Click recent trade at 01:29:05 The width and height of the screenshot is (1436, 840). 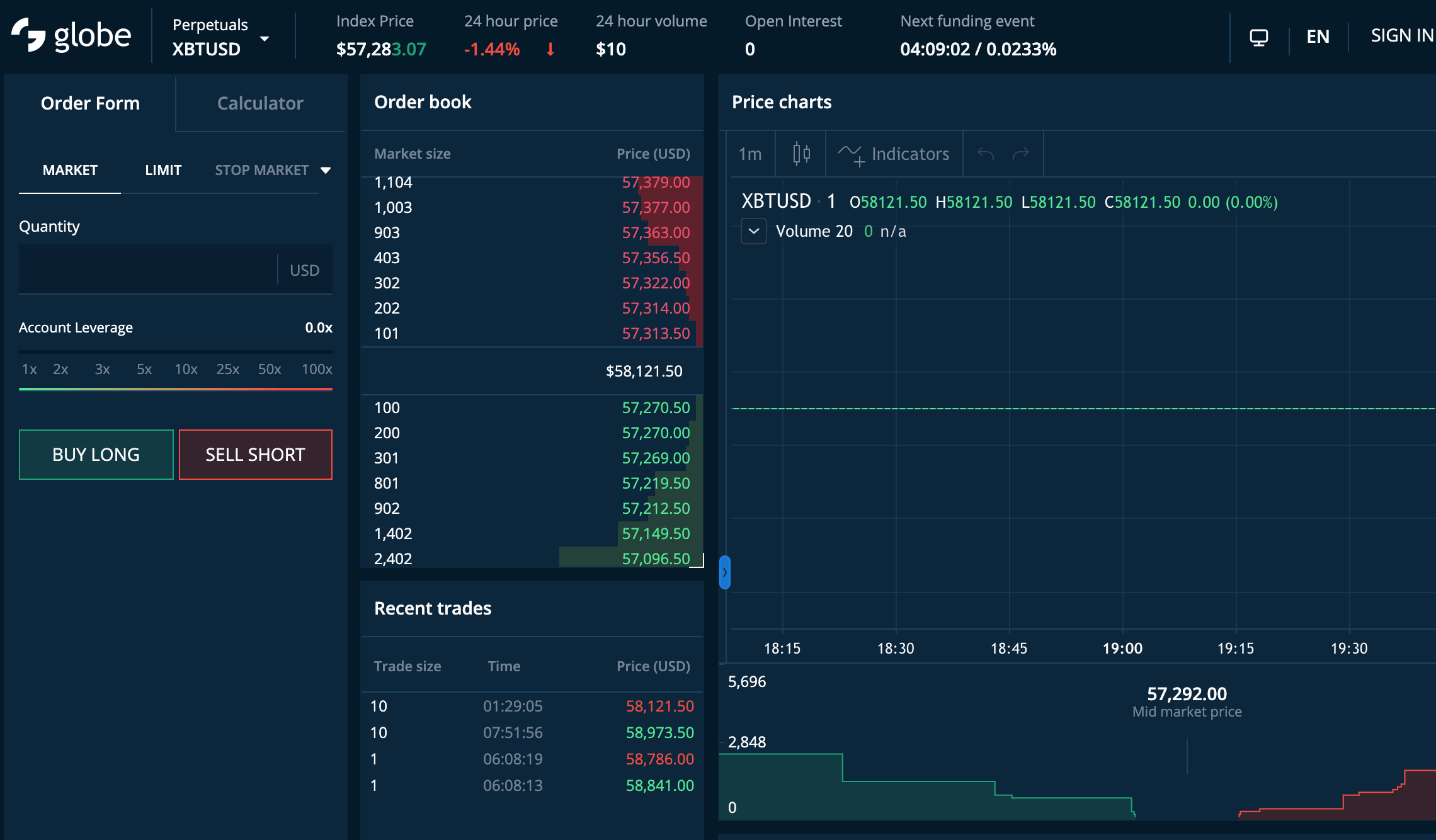tap(532, 707)
